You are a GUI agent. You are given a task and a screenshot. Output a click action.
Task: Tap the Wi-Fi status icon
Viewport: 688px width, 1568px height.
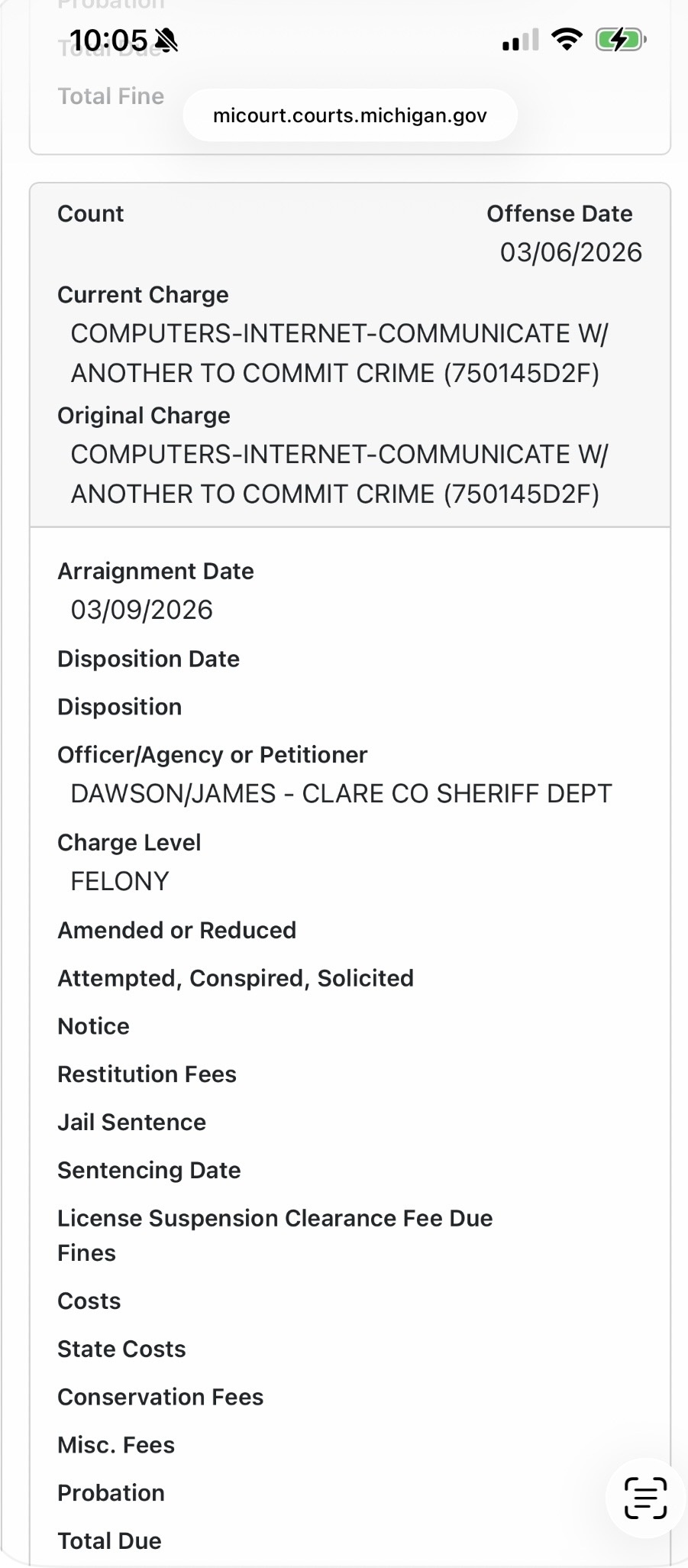(x=567, y=39)
